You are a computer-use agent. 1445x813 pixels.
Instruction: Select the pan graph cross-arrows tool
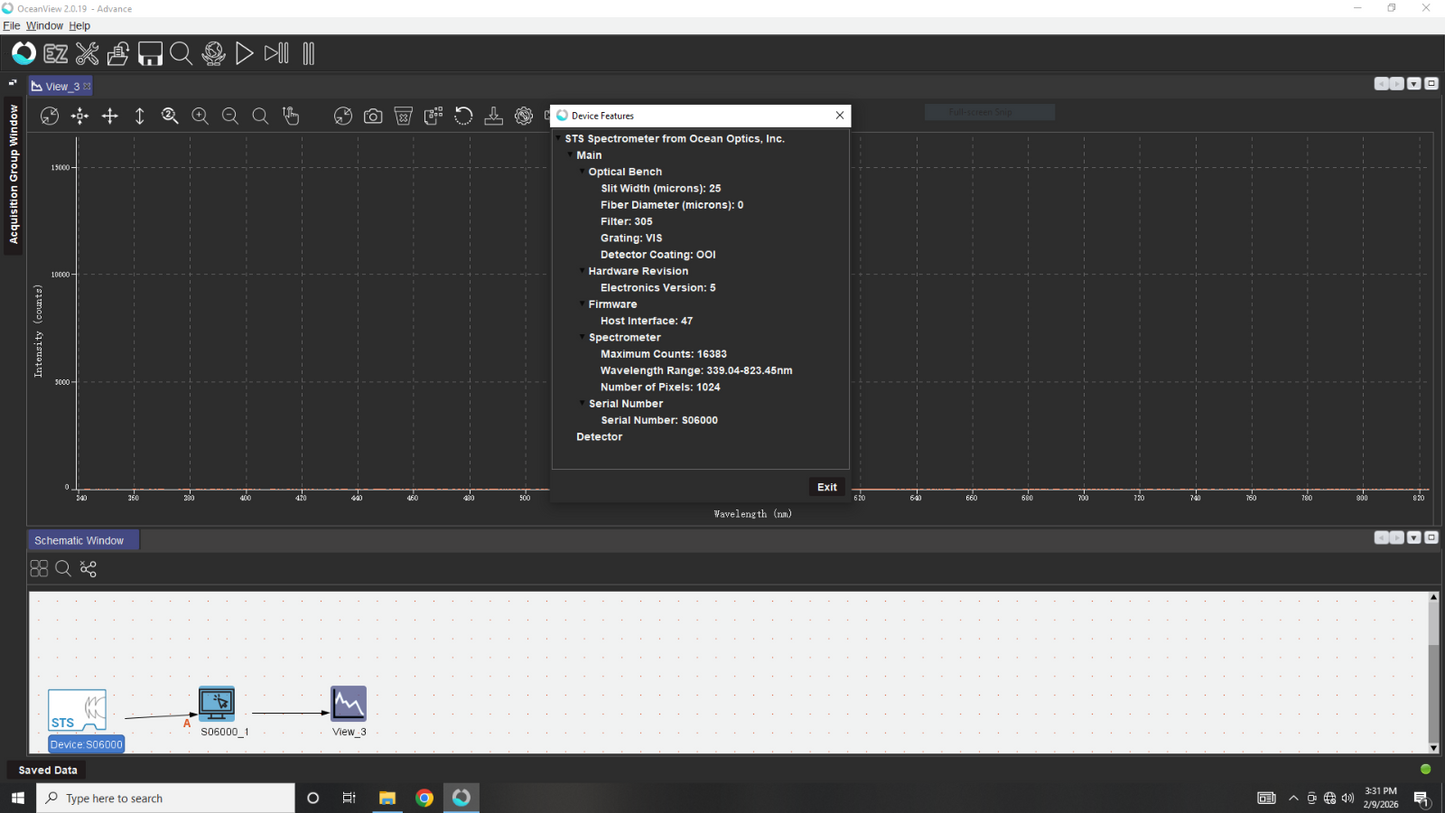pyautogui.click(x=110, y=116)
